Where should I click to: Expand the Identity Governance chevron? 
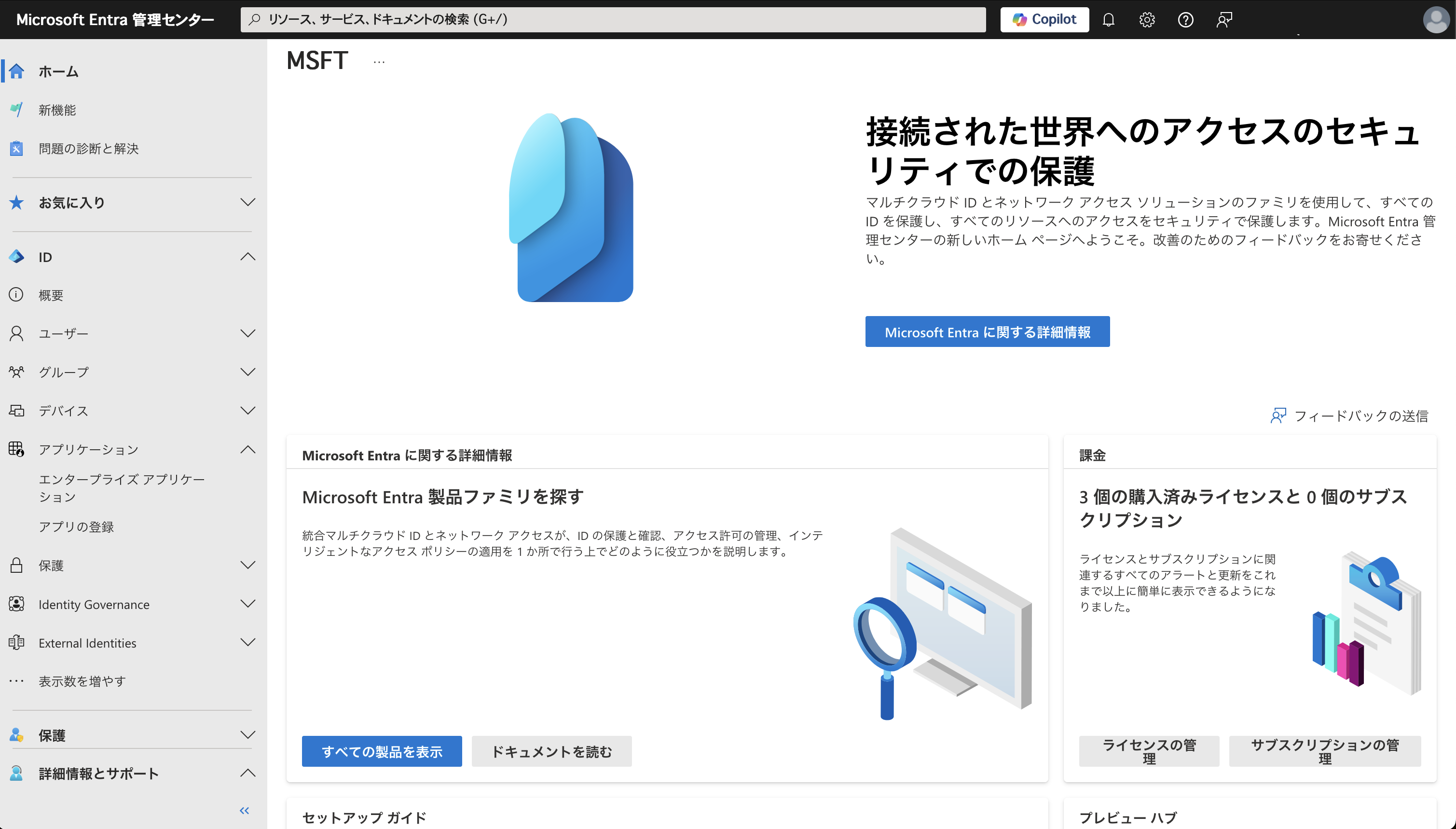coord(248,604)
